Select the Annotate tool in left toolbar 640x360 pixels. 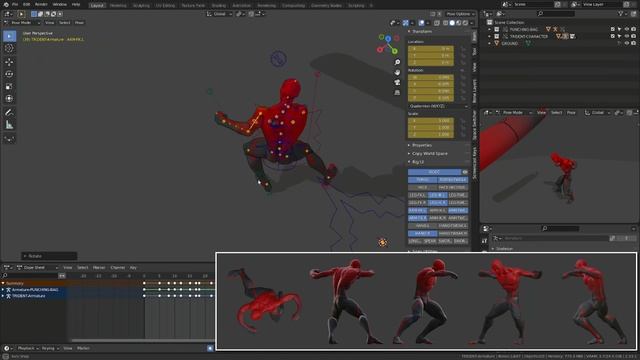click(x=9, y=112)
